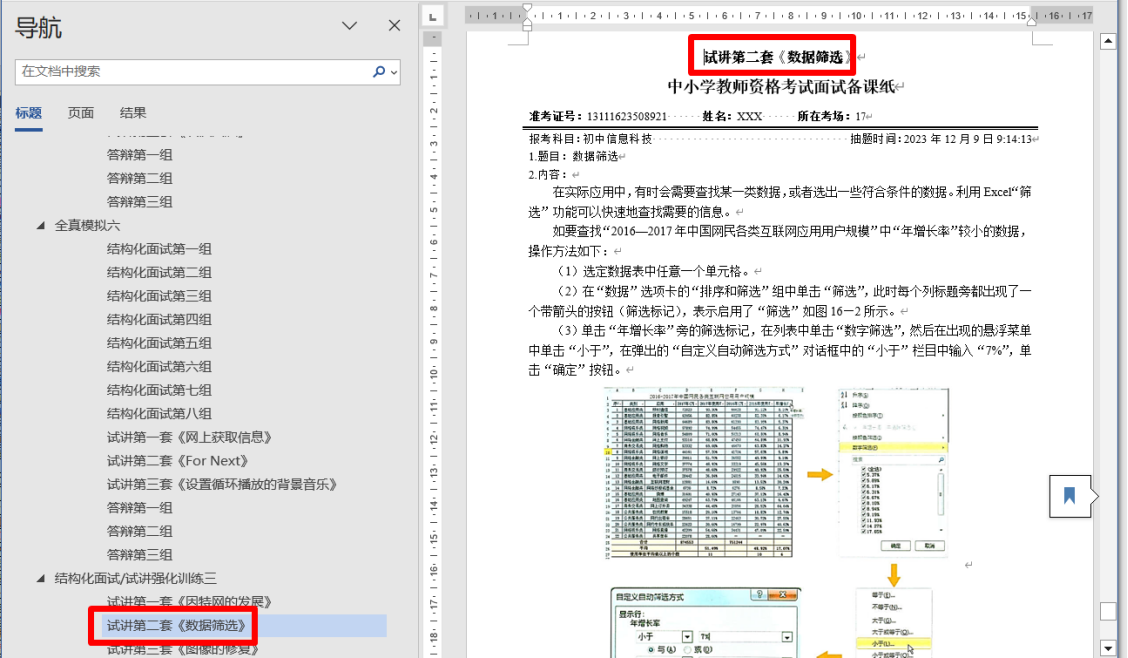
Task: Click the first-line indent marker on ruler
Action: [x=528, y=9]
